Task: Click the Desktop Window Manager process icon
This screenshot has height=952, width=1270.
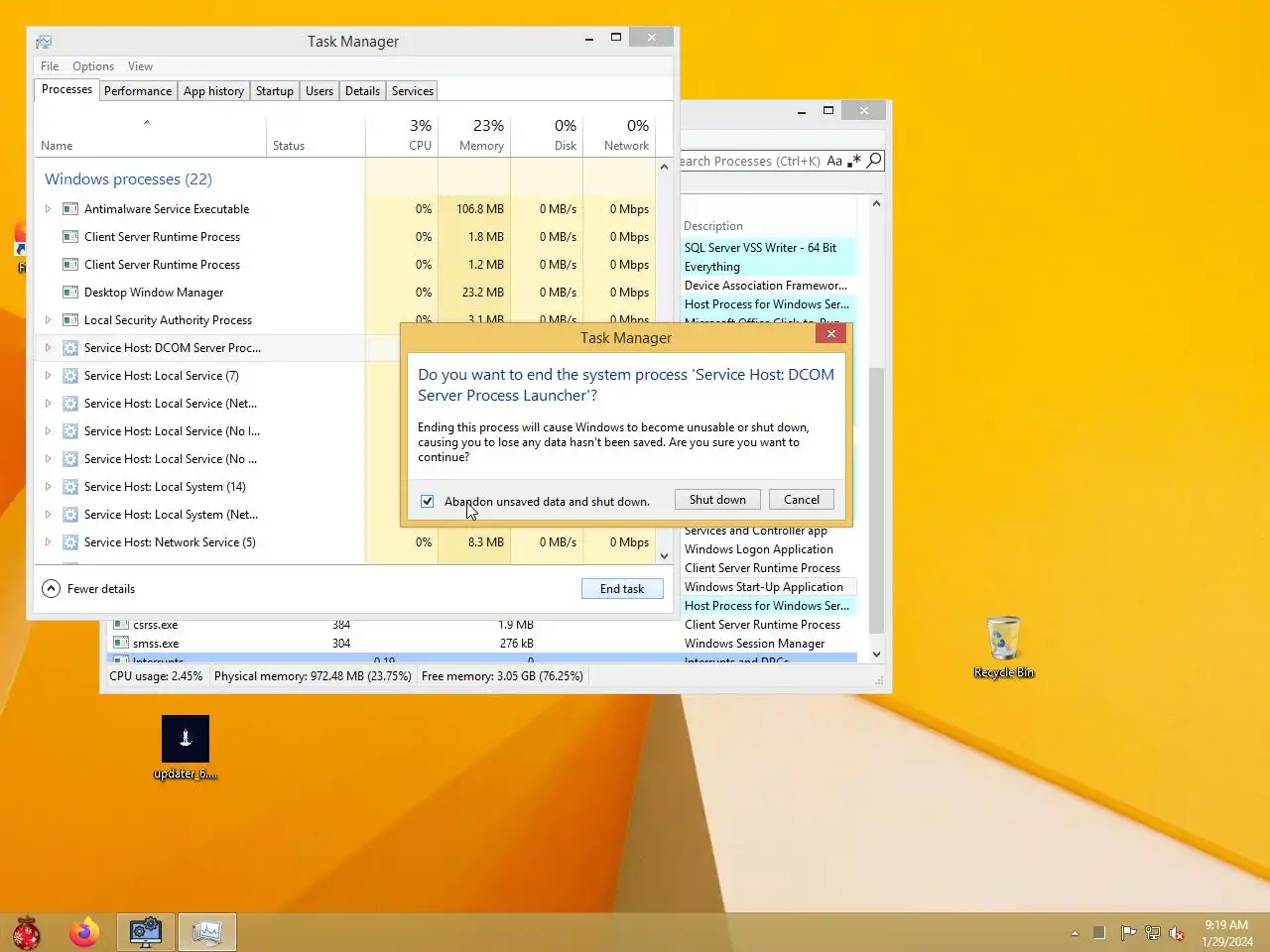Action: point(70,293)
